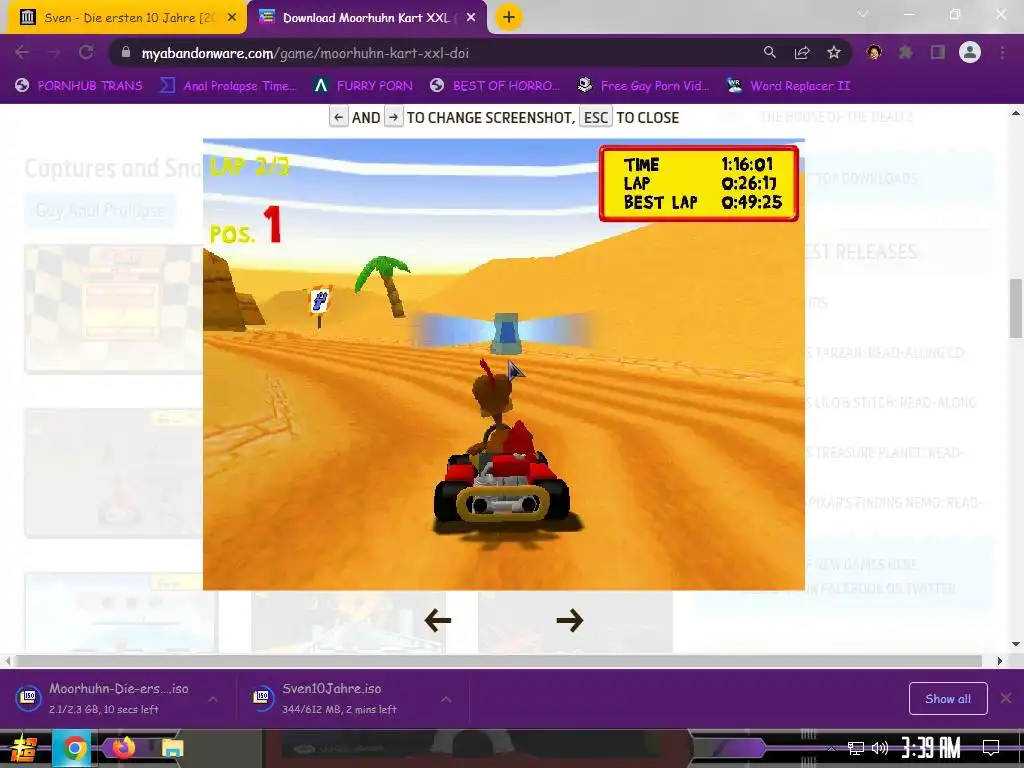The height and width of the screenshot is (768, 1024).
Task: Go forward with the browser forward arrow
Action: (54, 53)
